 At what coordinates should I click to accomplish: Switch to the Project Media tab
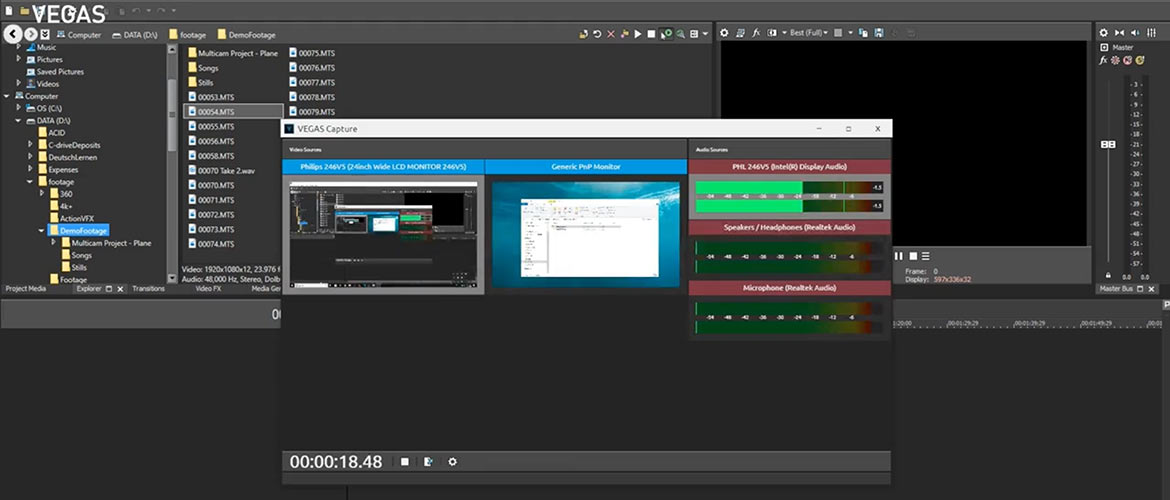pos(26,288)
